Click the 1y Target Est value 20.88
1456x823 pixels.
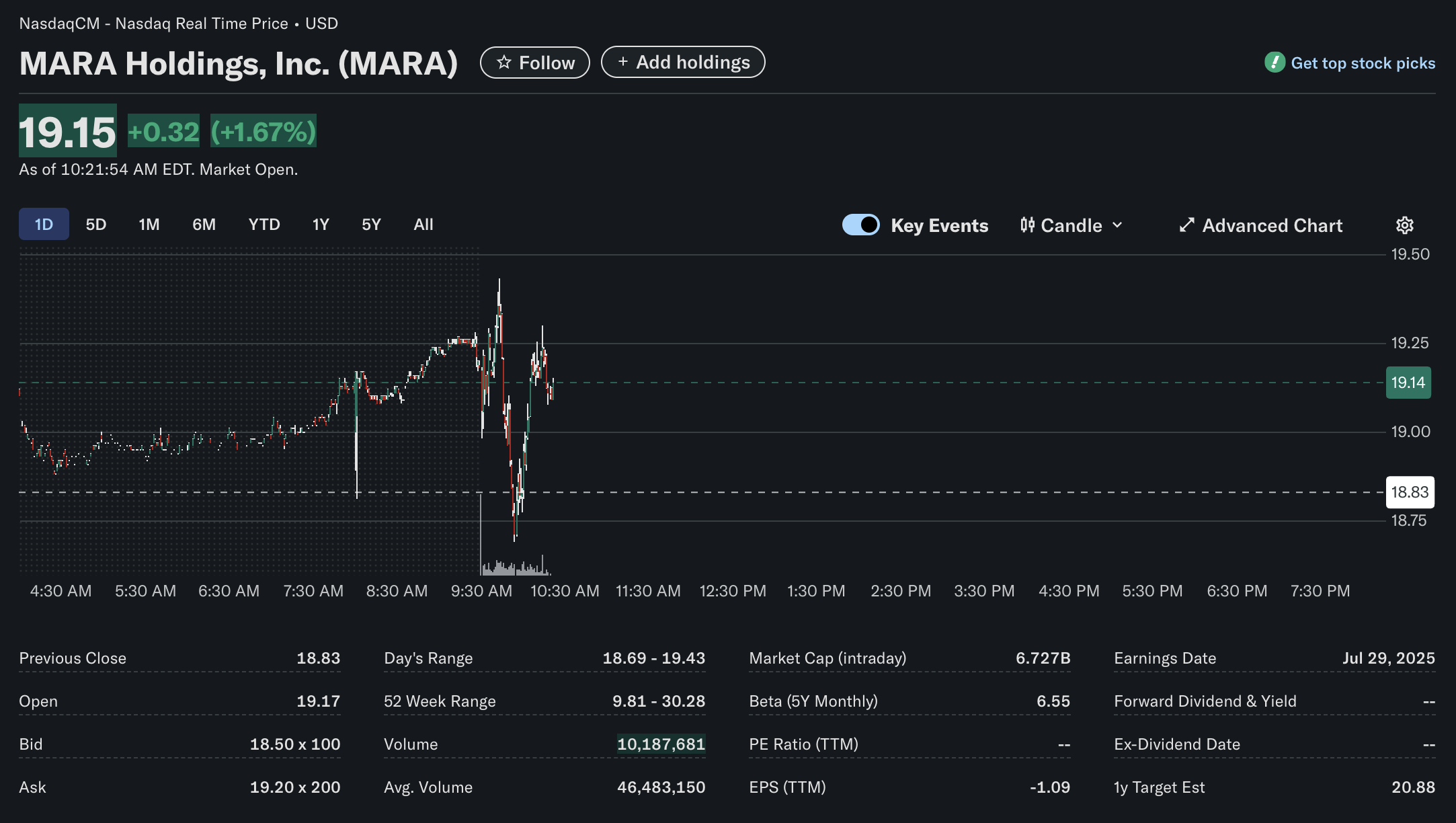point(1413,787)
